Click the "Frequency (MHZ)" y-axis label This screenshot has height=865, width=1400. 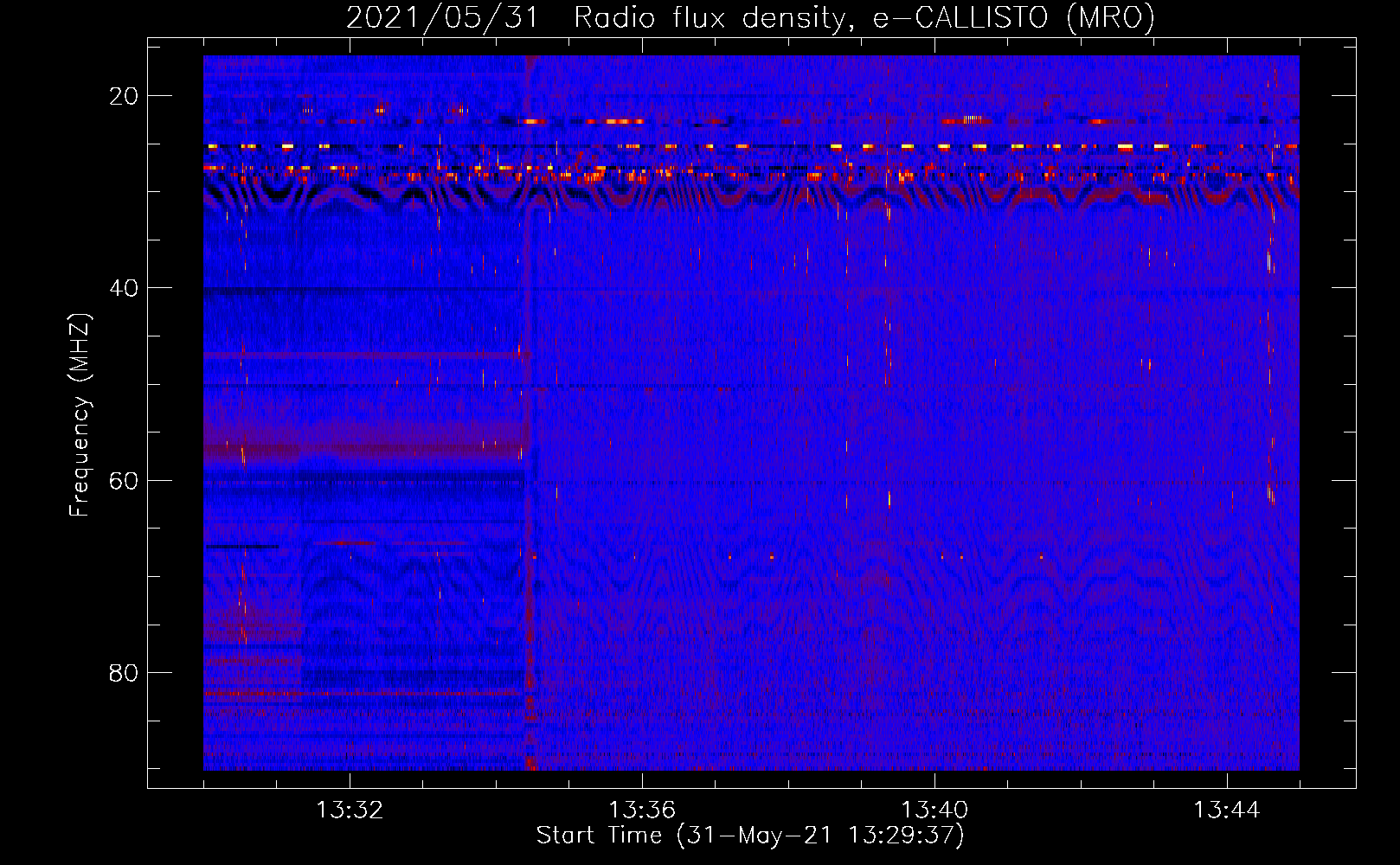tap(80, 415)
